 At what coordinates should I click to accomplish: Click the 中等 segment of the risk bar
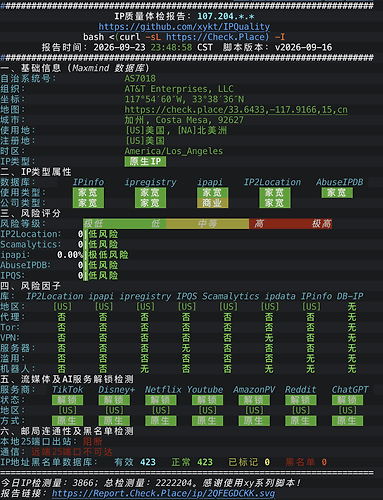coord(207,224)
